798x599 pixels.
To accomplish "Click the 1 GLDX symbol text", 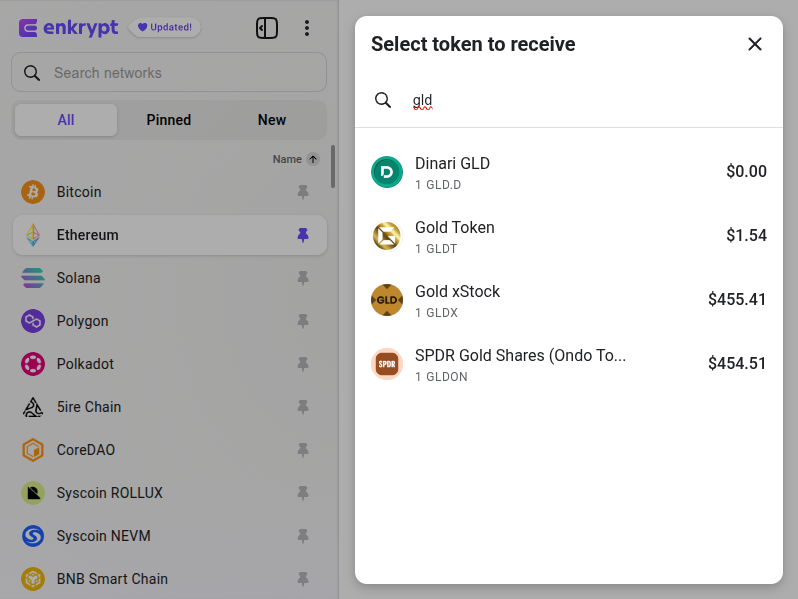I will [x=436, y=312].
